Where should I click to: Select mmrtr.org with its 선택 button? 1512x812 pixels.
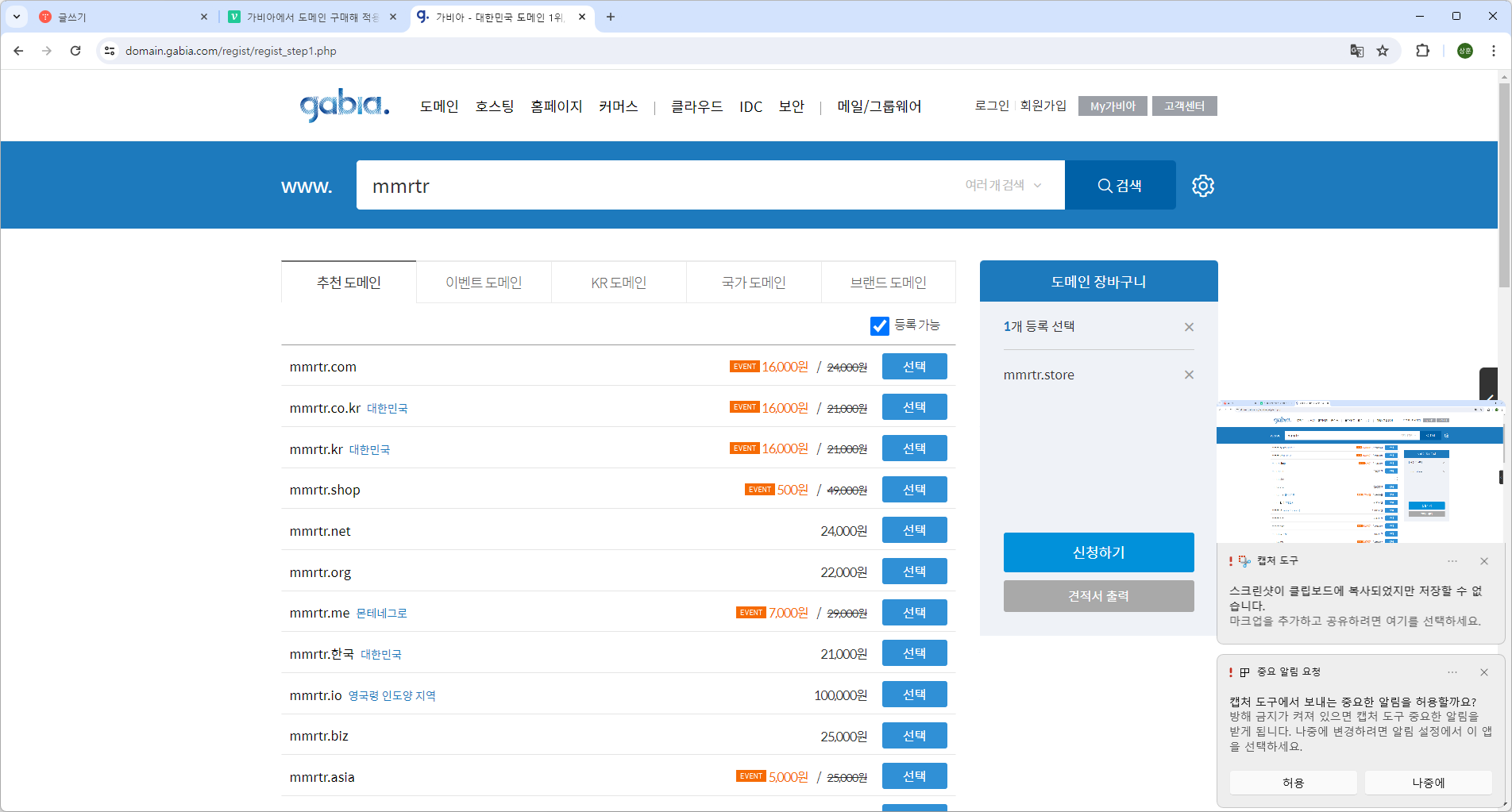click(914, 571)
